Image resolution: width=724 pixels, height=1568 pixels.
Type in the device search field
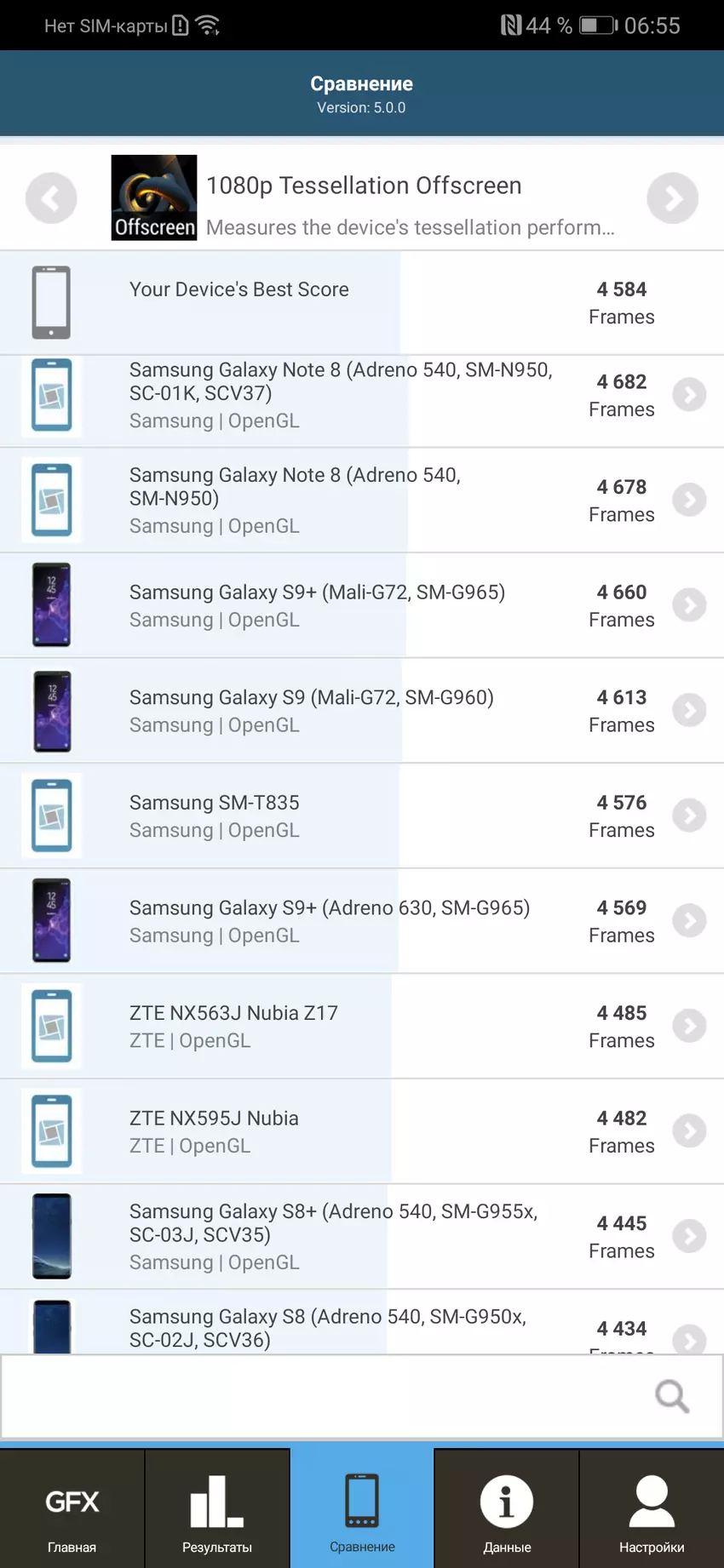click(324, 1396)
